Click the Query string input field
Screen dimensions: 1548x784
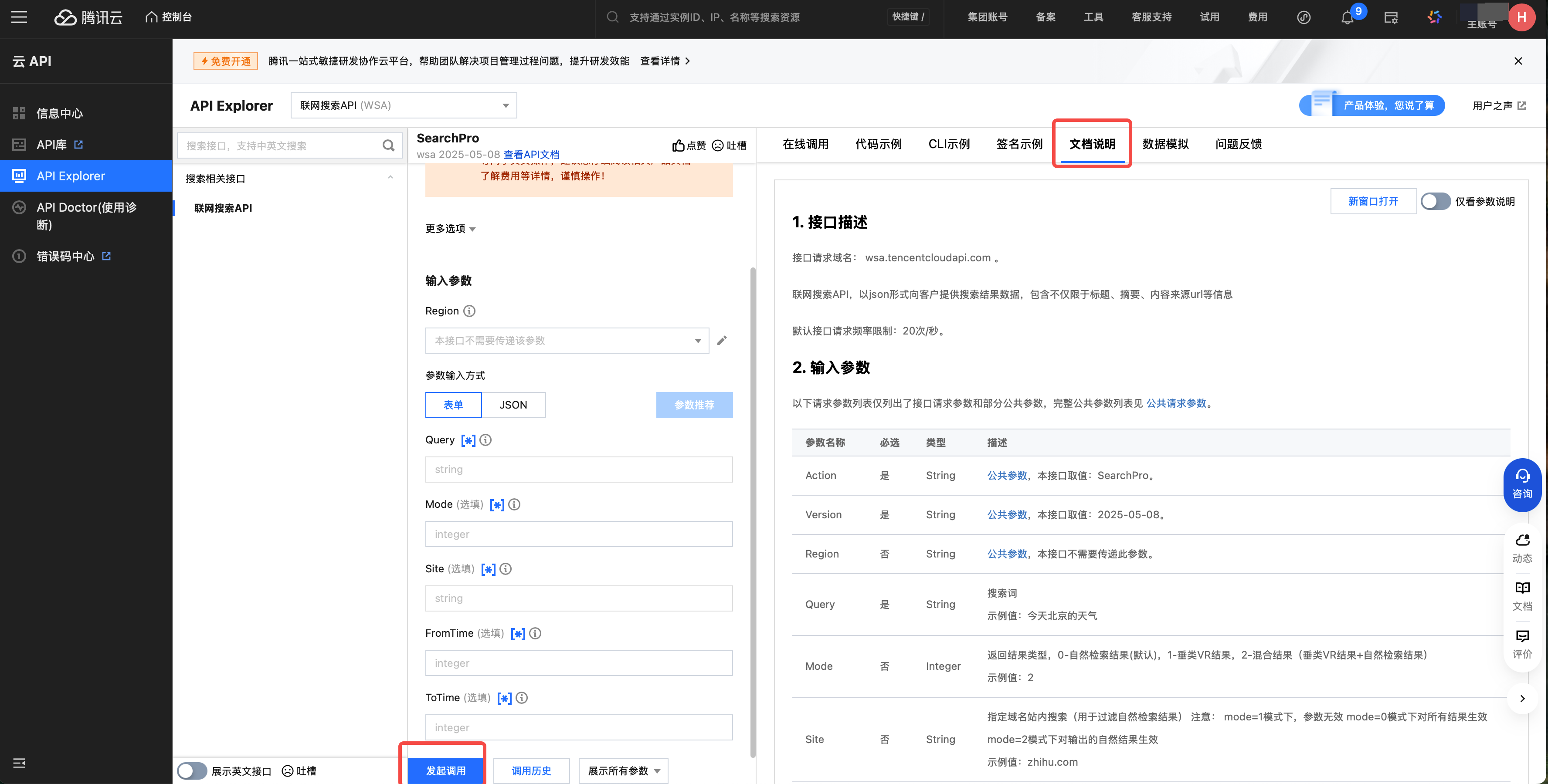point(578,469)
